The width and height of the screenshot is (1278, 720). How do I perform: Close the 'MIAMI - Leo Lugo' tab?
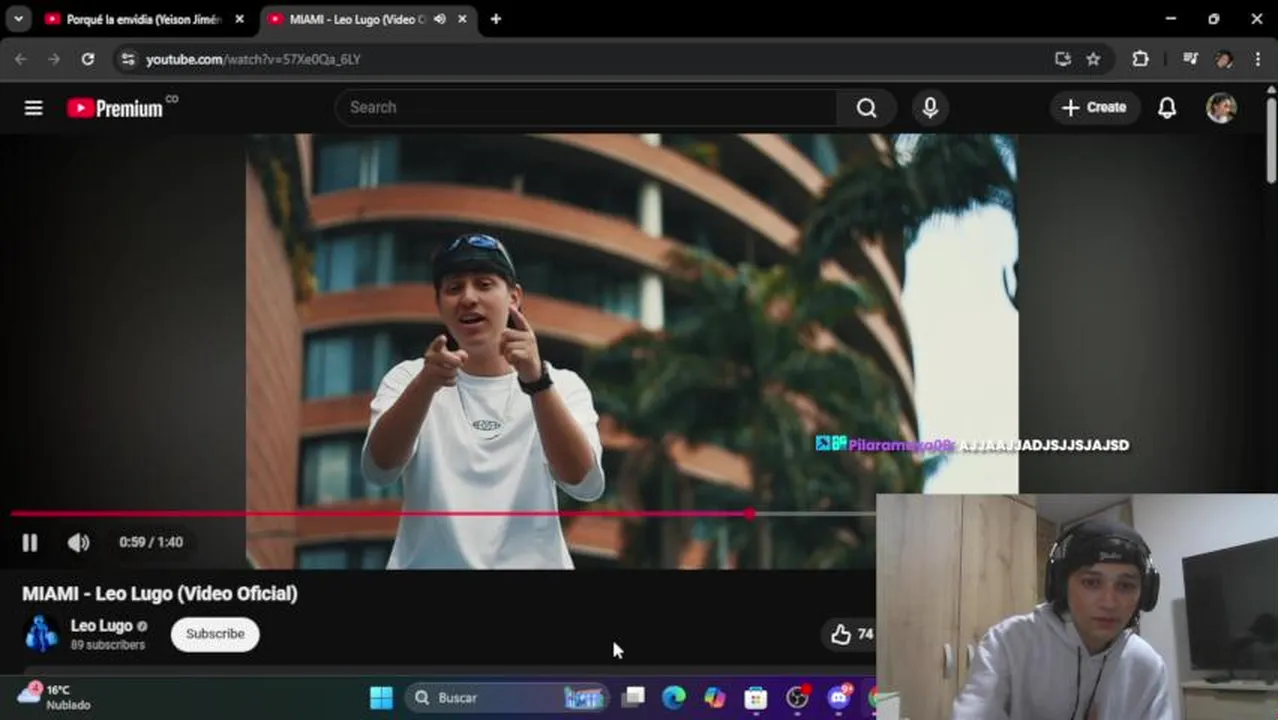(x=462, y=19)
